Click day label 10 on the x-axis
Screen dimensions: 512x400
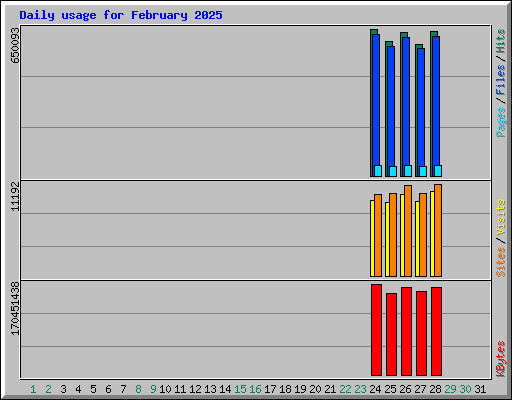point(165,389)
